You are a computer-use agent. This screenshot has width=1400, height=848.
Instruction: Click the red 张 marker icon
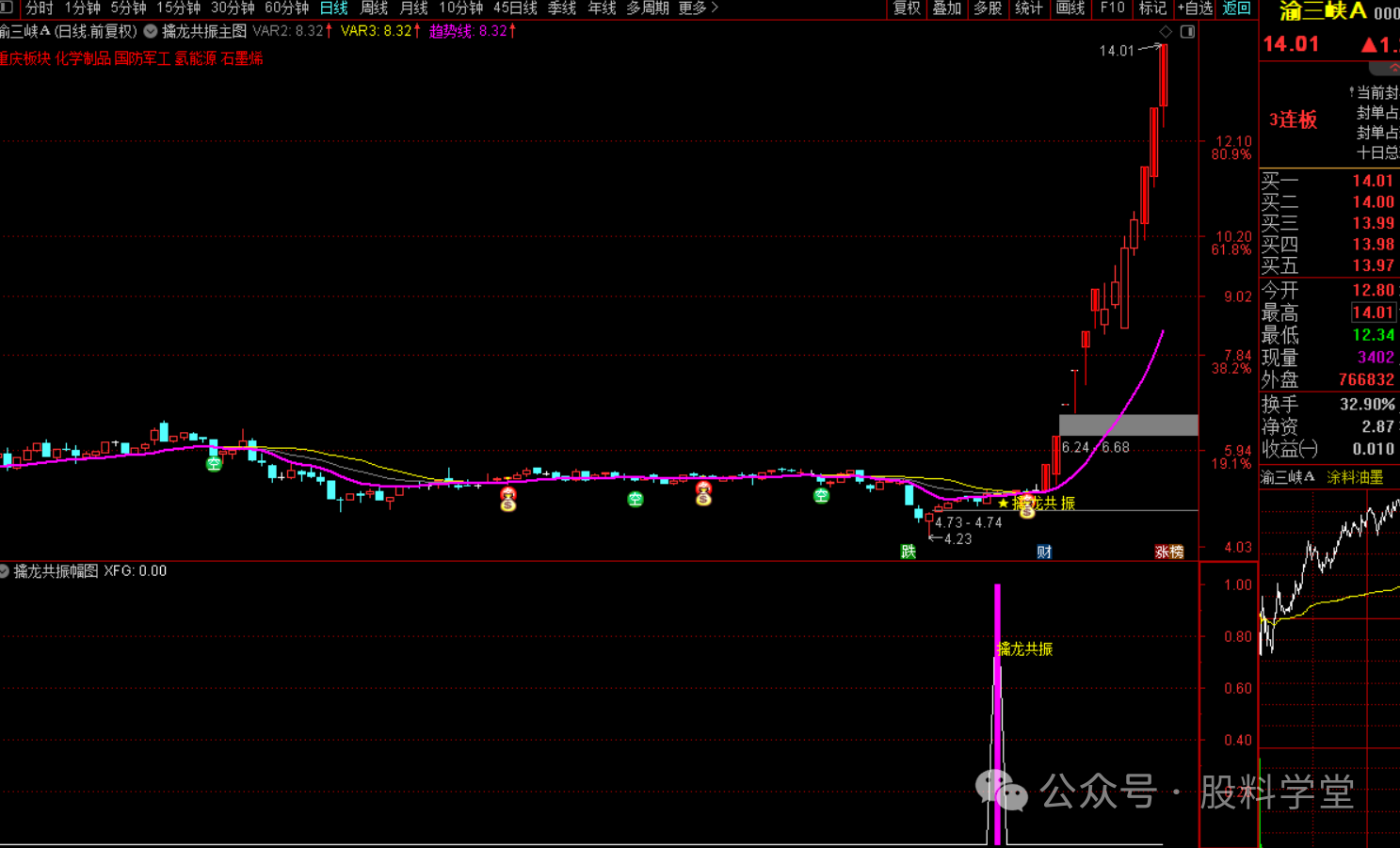(x=1162, y=552)
